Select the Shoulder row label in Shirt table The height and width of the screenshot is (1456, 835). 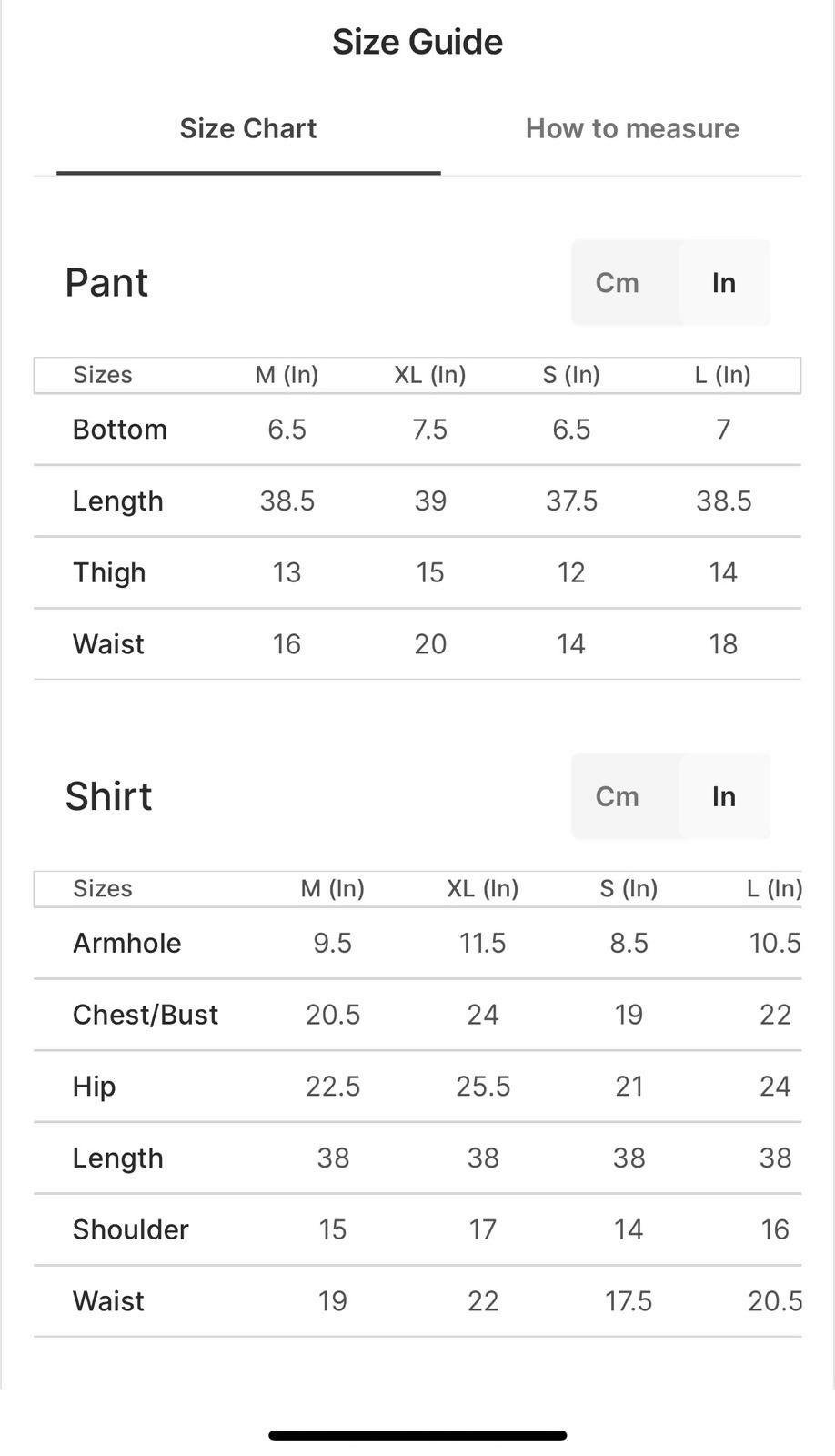point(131,1229)
